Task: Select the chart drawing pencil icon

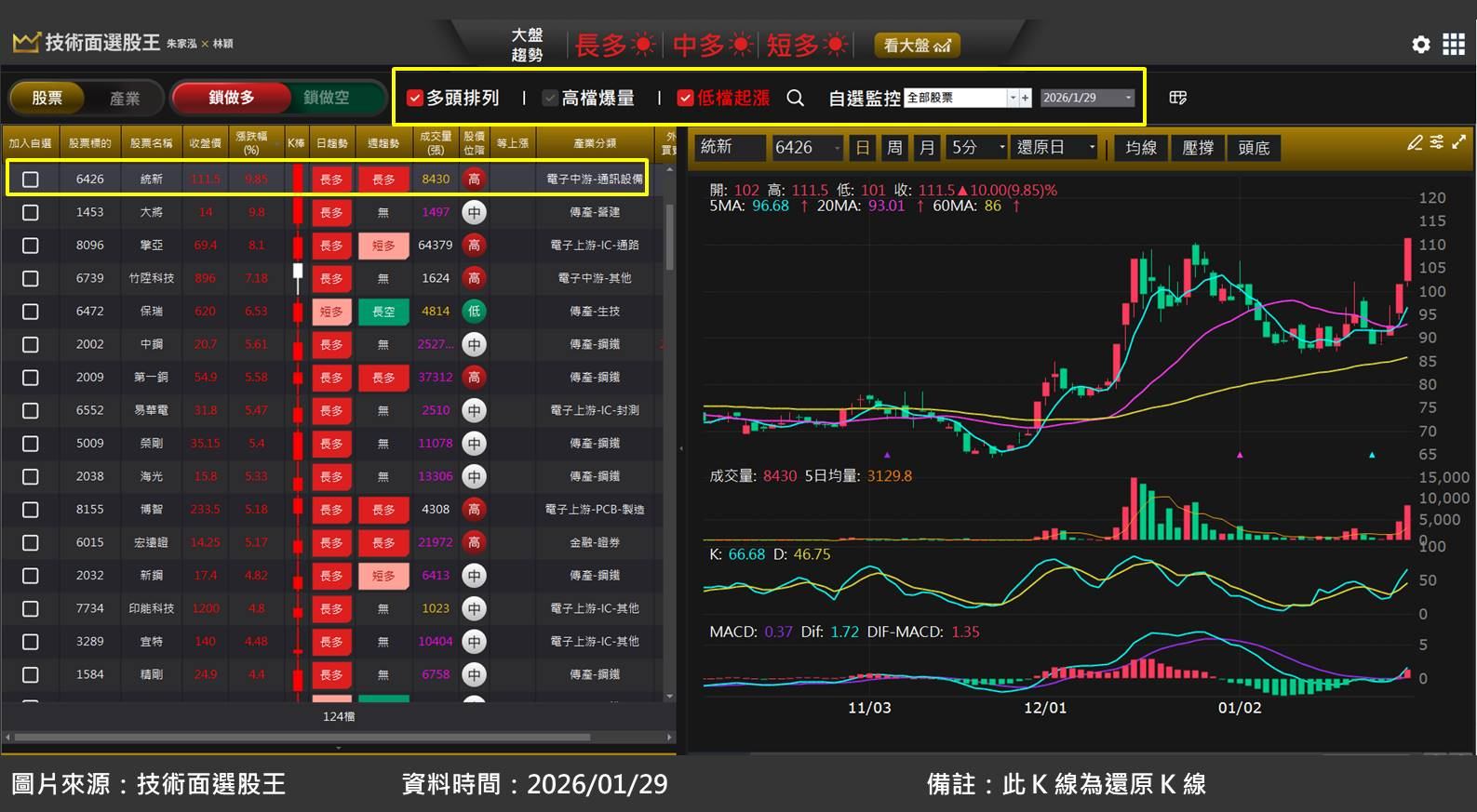Action: click(x=1415, y=142)
